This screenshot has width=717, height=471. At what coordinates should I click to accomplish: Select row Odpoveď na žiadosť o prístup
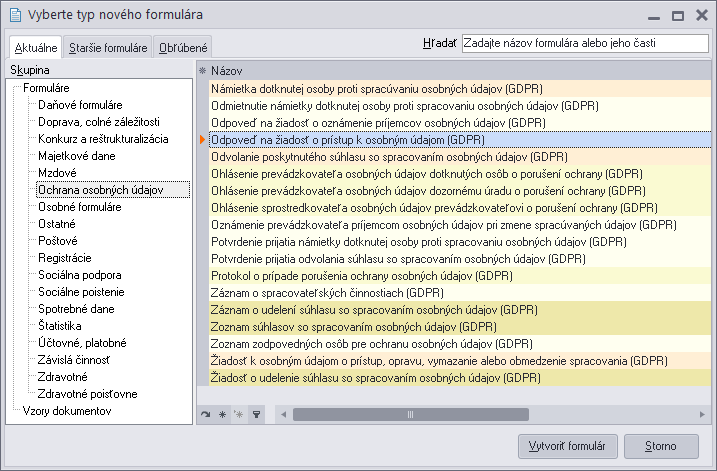tap(460, 140)
